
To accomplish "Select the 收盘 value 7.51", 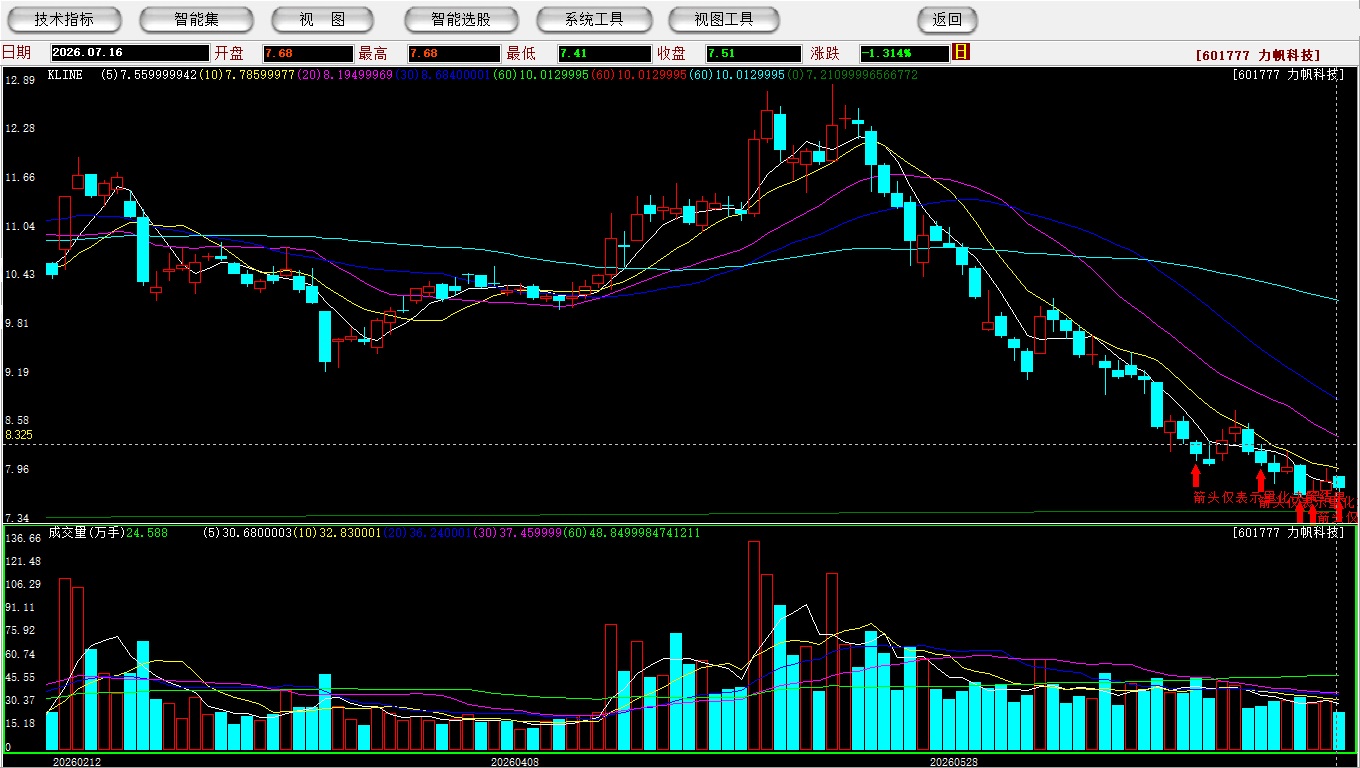I will pos(753,53).
